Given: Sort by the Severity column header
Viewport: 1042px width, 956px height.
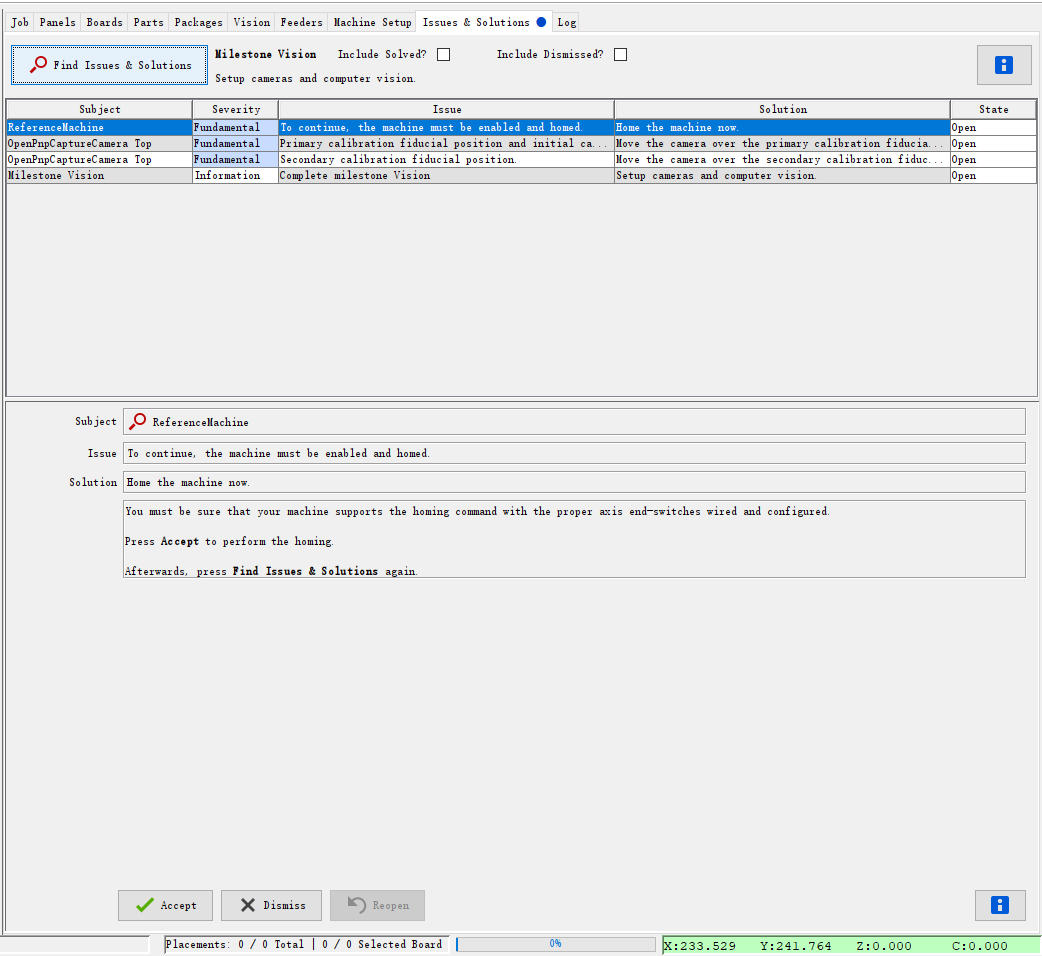Looking at the screenshot, I should (x=236, y=109).
